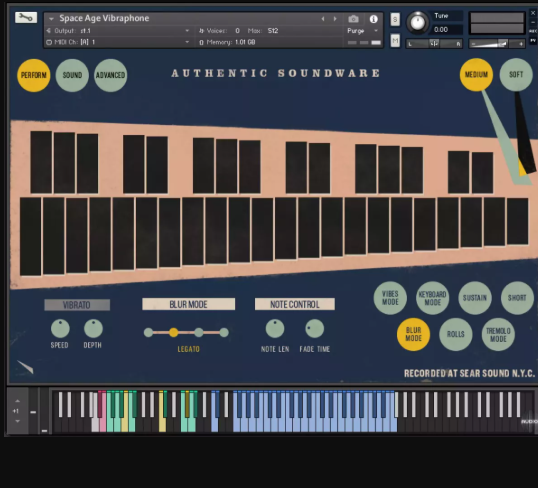Click the Tune knob
The height and width of the screenshot is (488, 538).
coord(418,23)
